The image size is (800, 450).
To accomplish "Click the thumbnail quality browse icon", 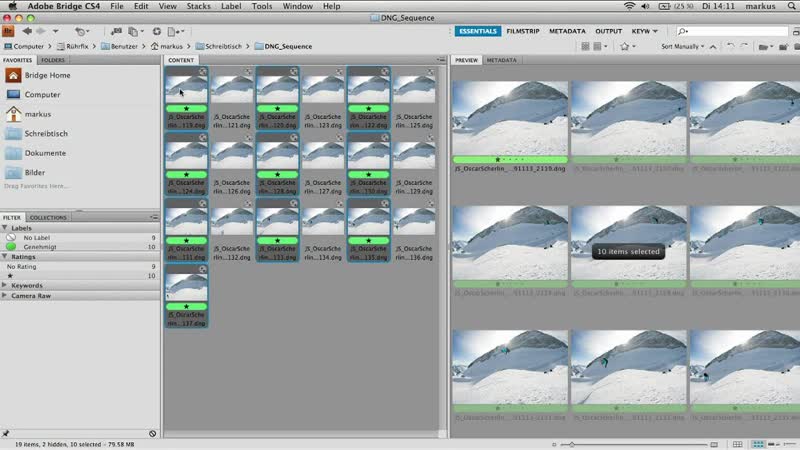I will (585, 46).
